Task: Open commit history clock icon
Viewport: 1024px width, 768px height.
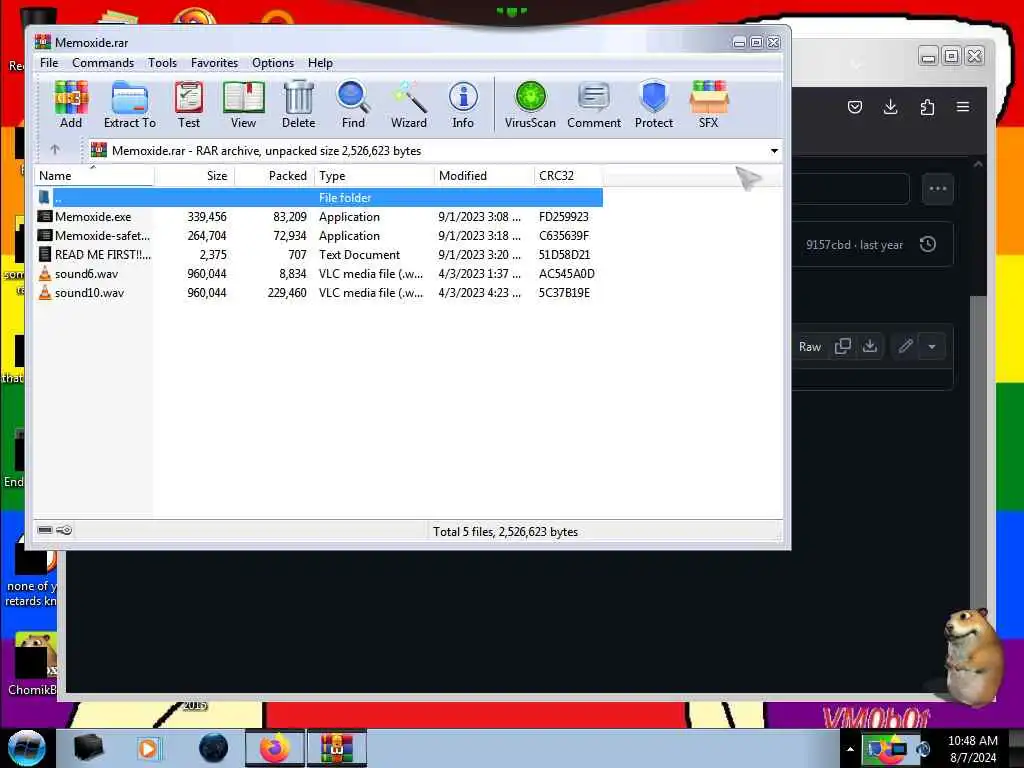Action: click(x=927, y=244)
